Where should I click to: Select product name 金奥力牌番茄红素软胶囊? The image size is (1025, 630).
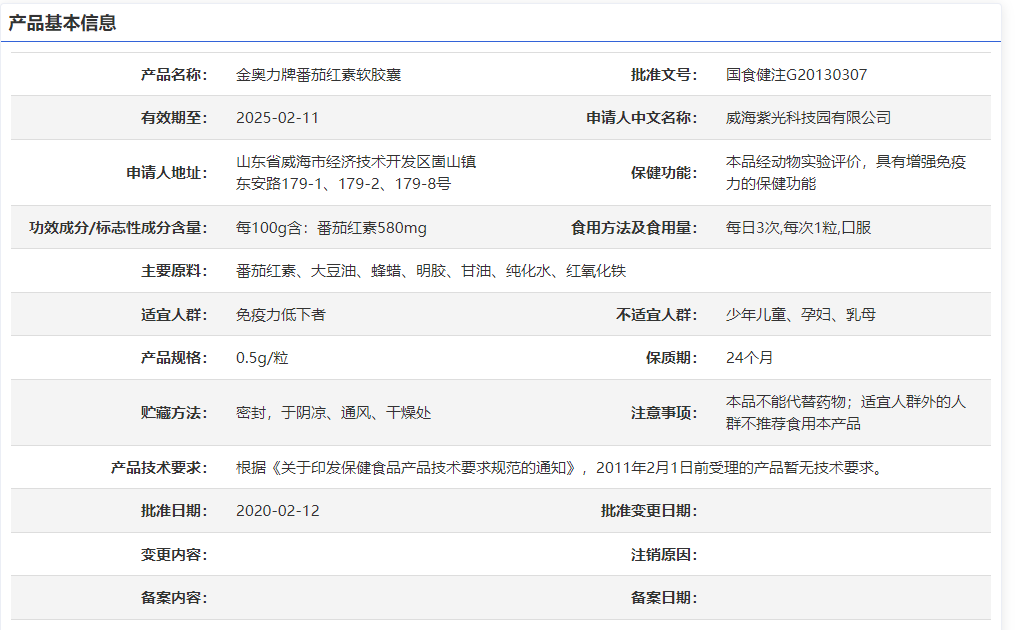coord(318,75)
